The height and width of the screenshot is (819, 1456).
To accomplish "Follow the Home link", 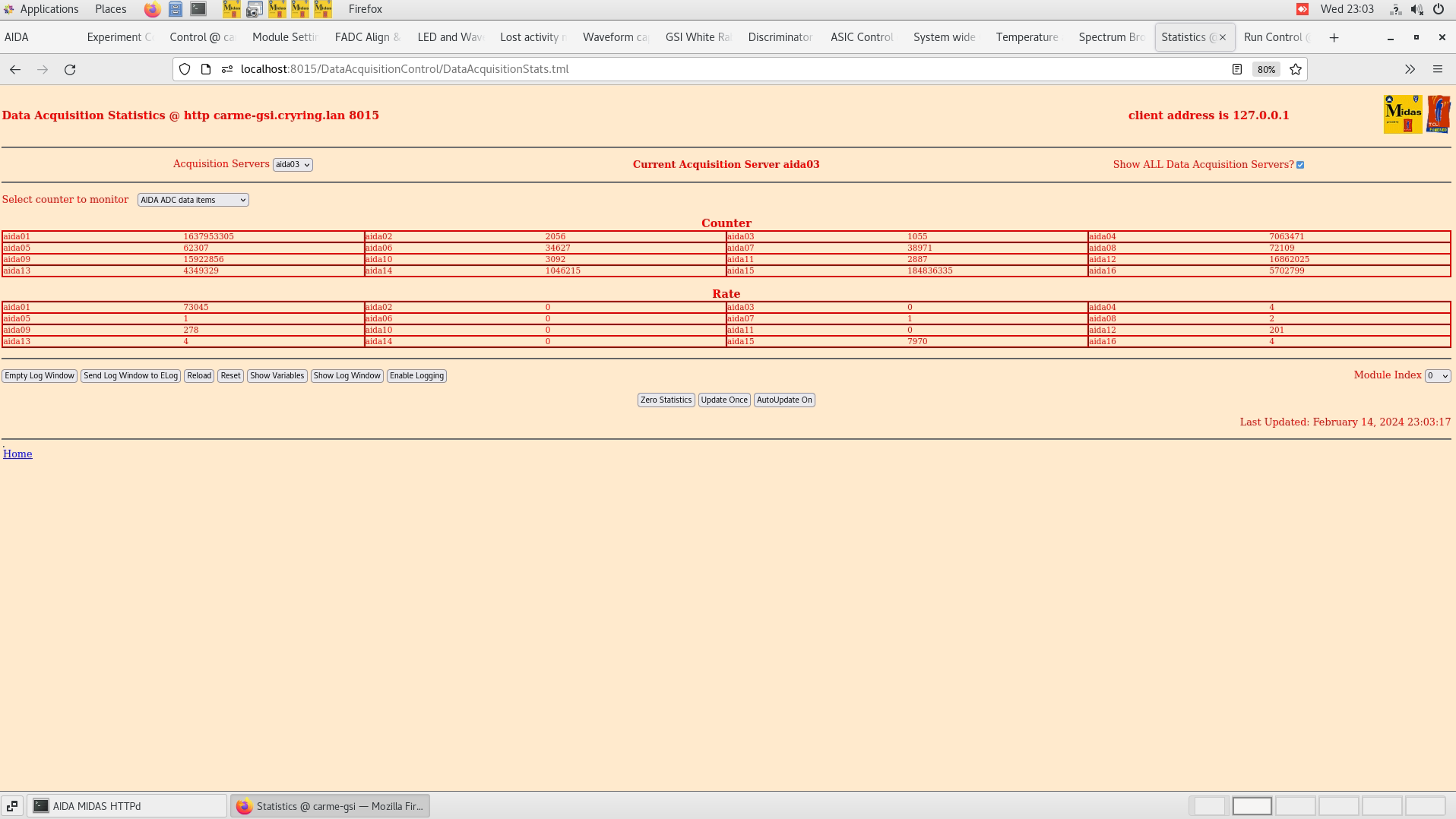I will click(17, 454).
